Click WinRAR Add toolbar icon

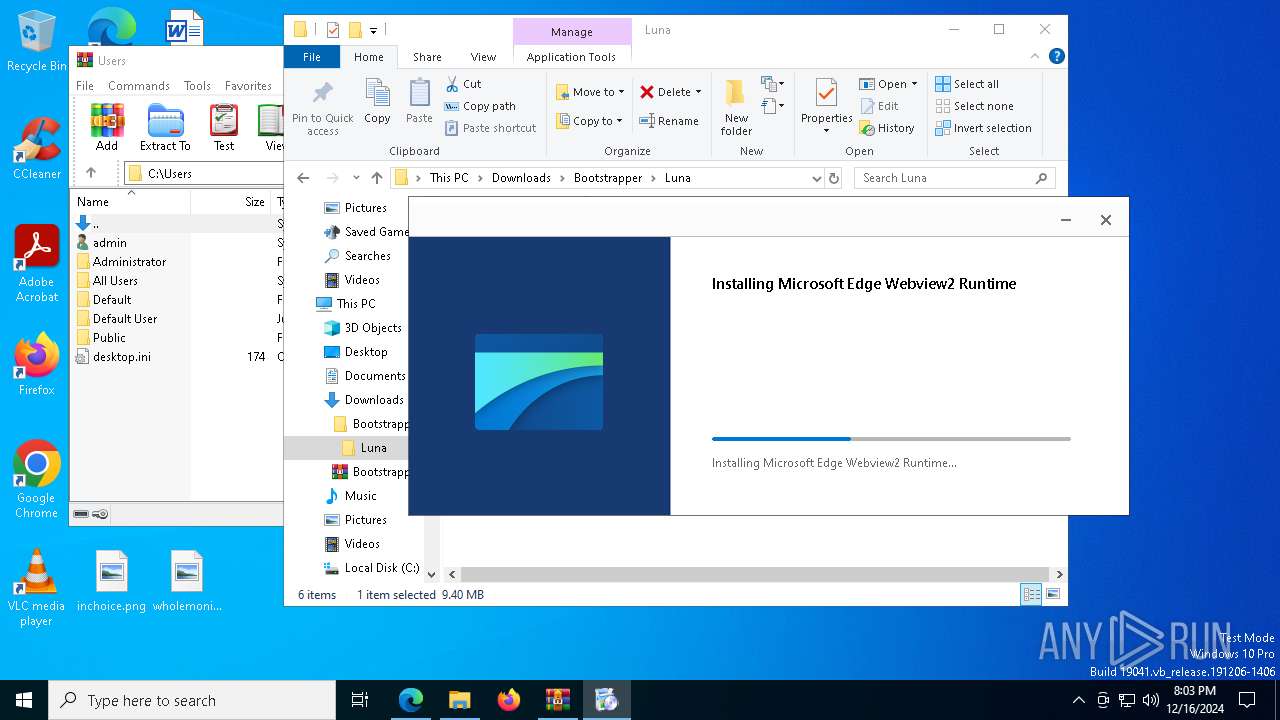pyautogui.click(x=107, y=128)
